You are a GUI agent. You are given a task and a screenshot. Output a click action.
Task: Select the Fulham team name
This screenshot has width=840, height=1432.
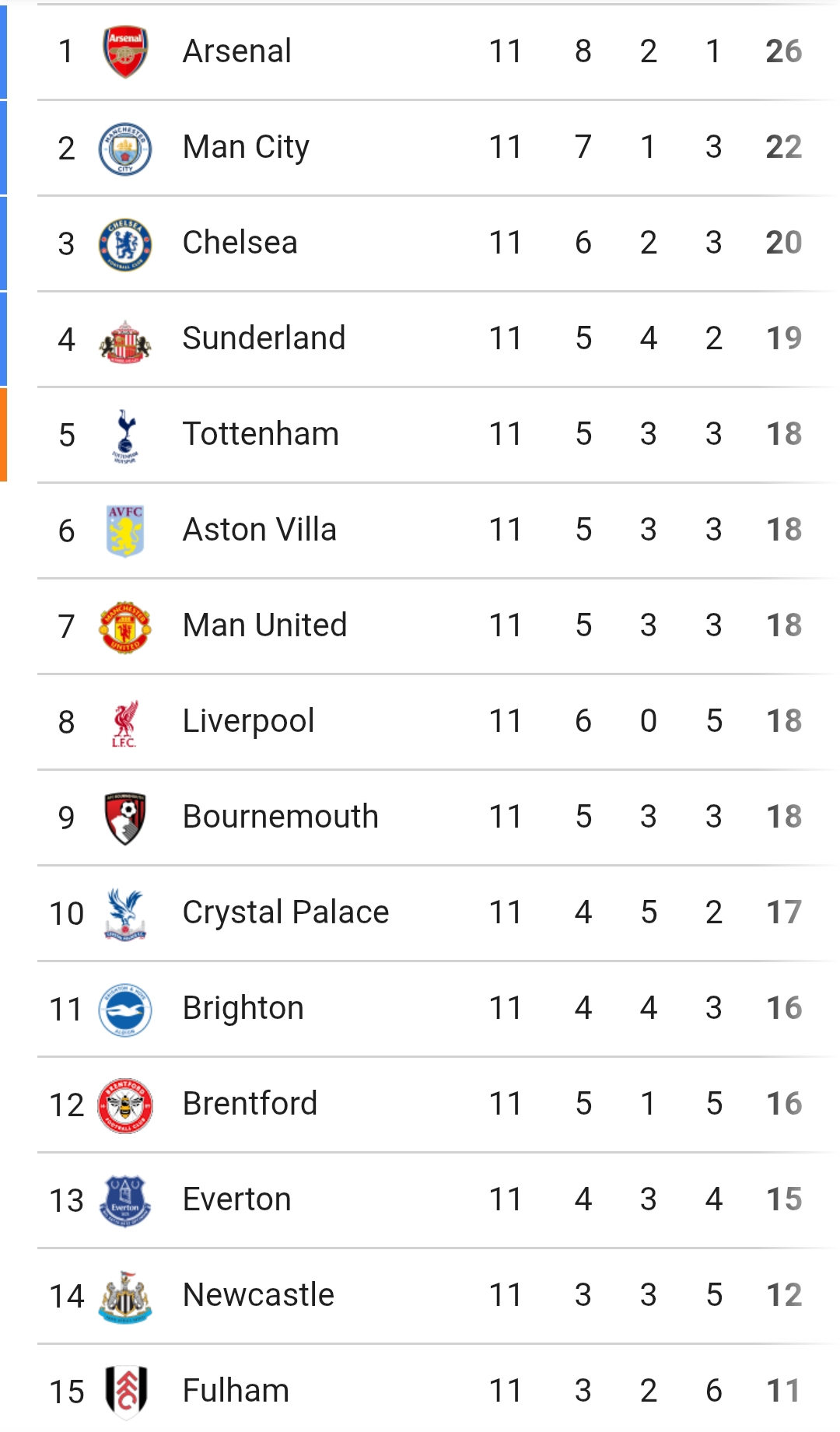tap(236, 1391)
